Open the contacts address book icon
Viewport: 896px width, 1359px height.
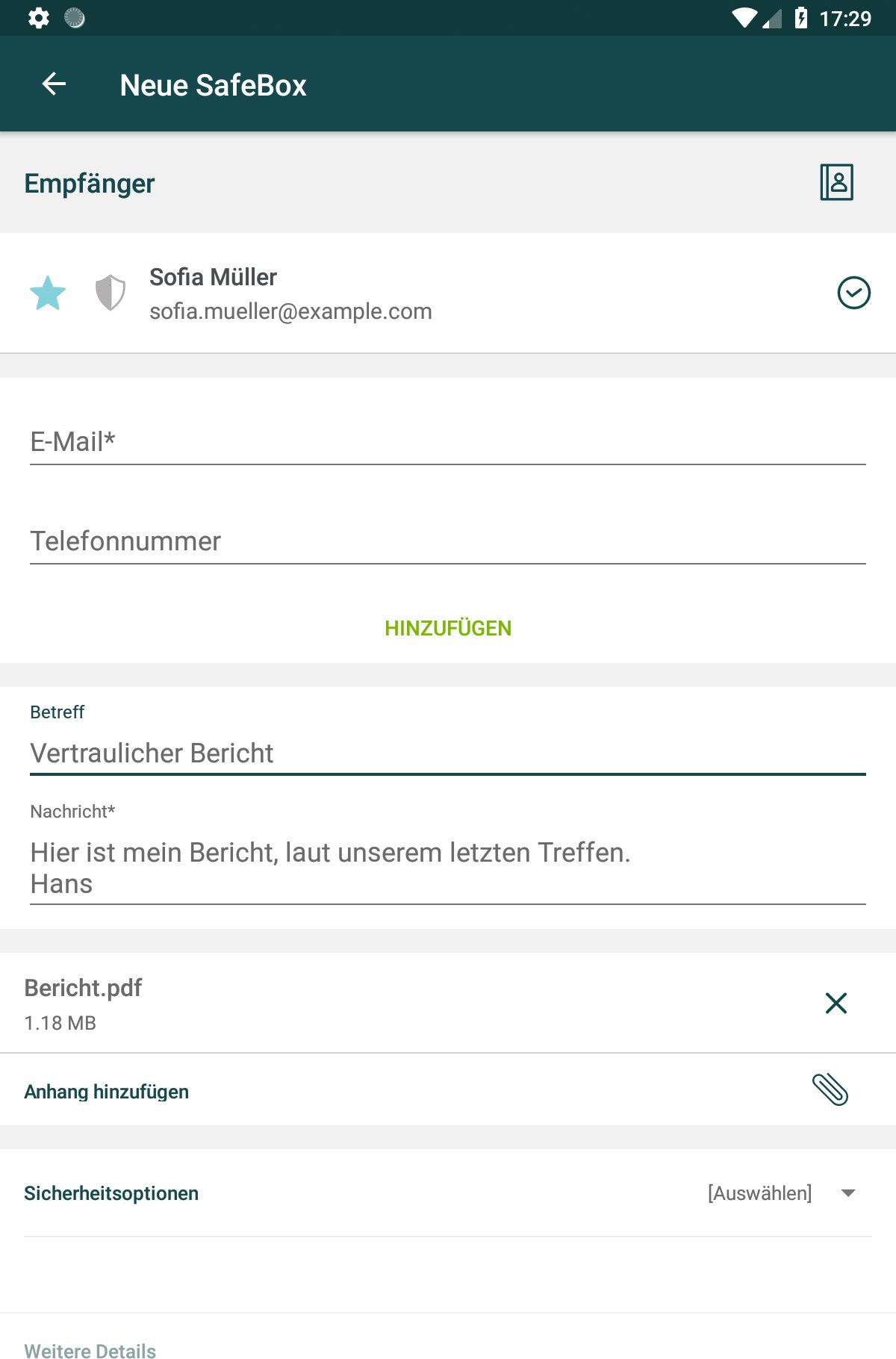coord(836,182)
